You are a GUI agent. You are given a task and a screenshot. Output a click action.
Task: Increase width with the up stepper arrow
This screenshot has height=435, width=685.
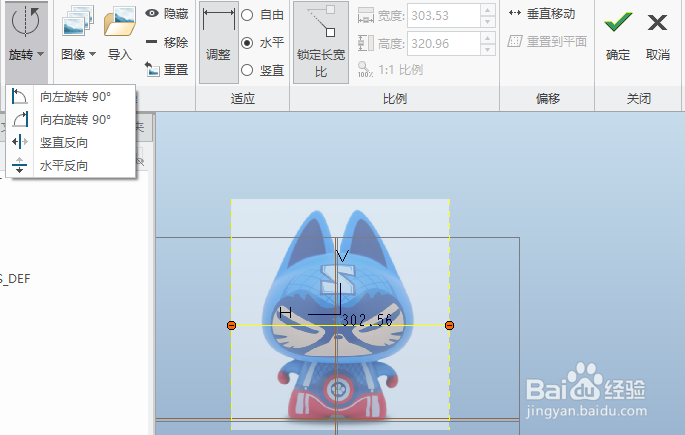click(x=488, y=10)
